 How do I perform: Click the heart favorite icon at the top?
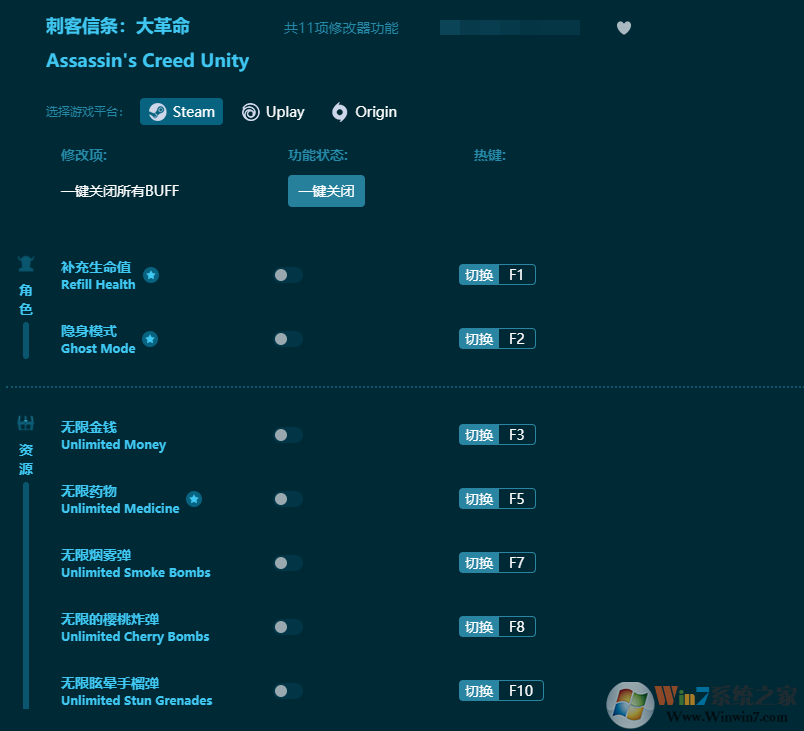point(624,28)
